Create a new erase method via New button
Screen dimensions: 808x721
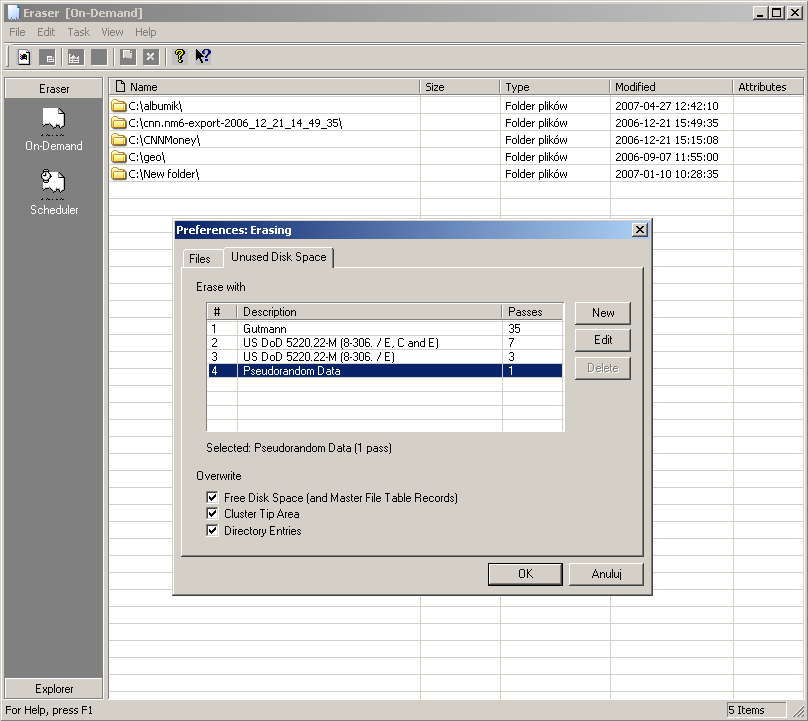pos(602,312)
